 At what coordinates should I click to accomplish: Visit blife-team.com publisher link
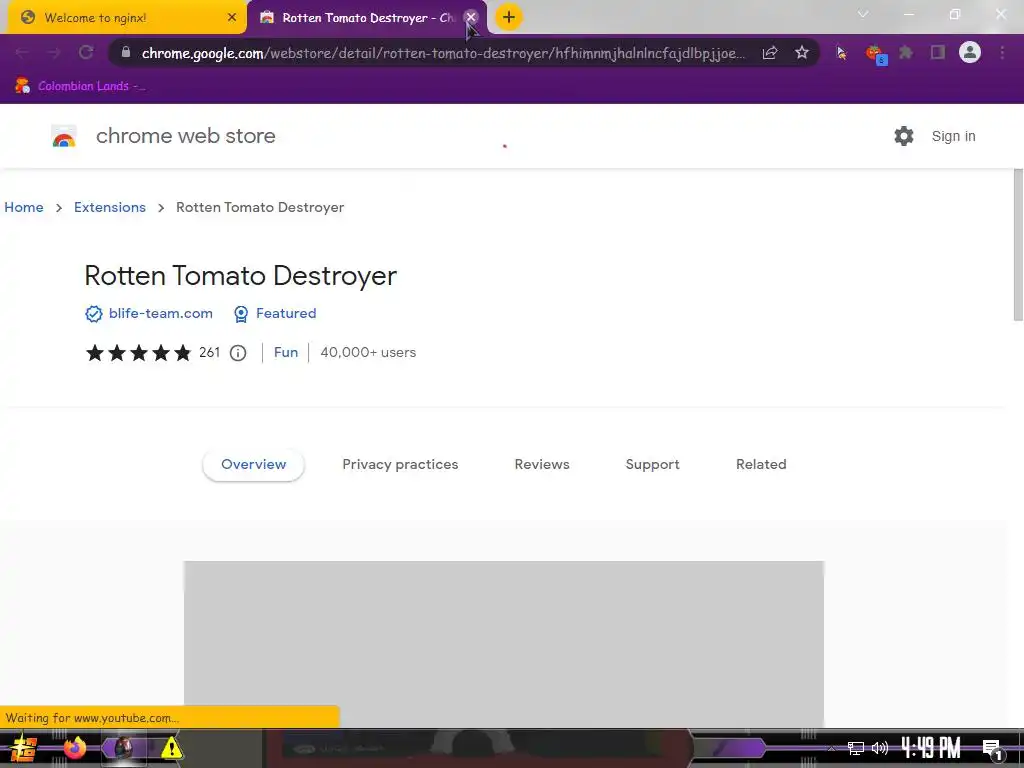161,313
